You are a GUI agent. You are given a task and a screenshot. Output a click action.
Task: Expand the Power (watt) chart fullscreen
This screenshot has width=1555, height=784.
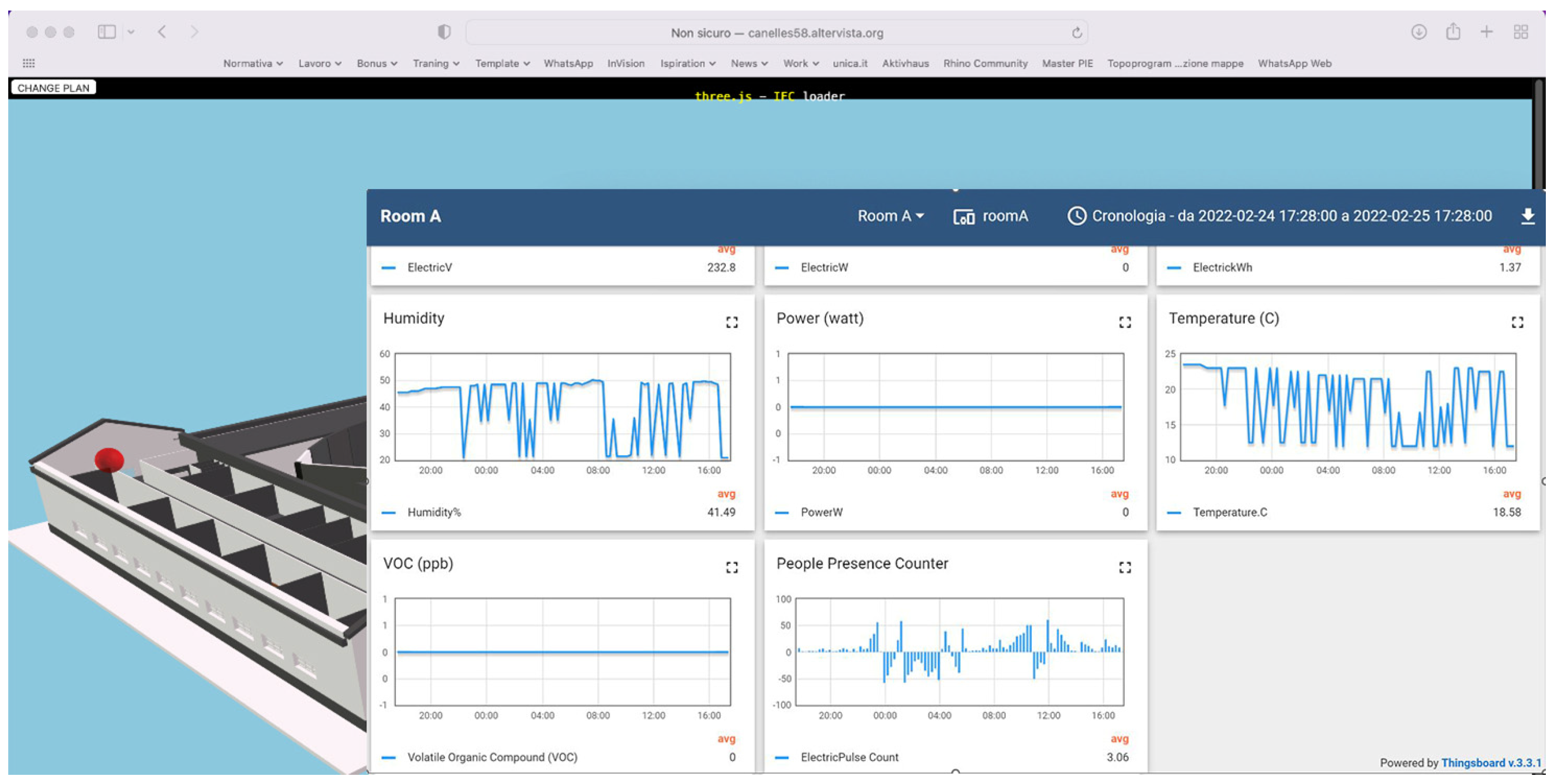(x=1125, y=322)
